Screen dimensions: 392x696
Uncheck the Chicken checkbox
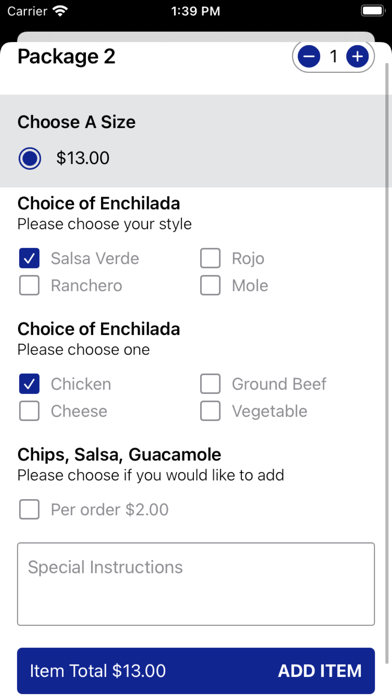29,384
